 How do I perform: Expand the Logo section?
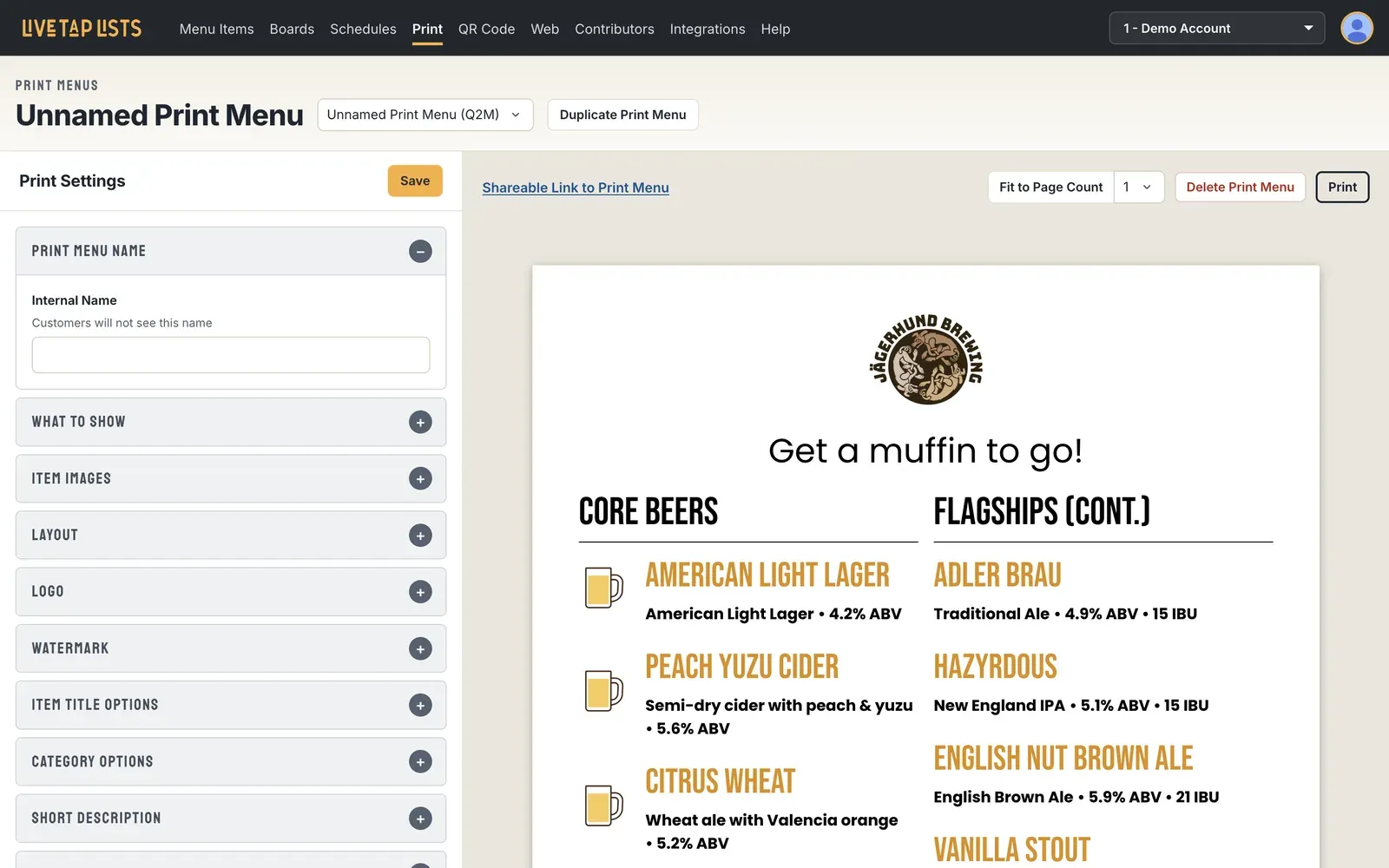(x=420, y=592)
